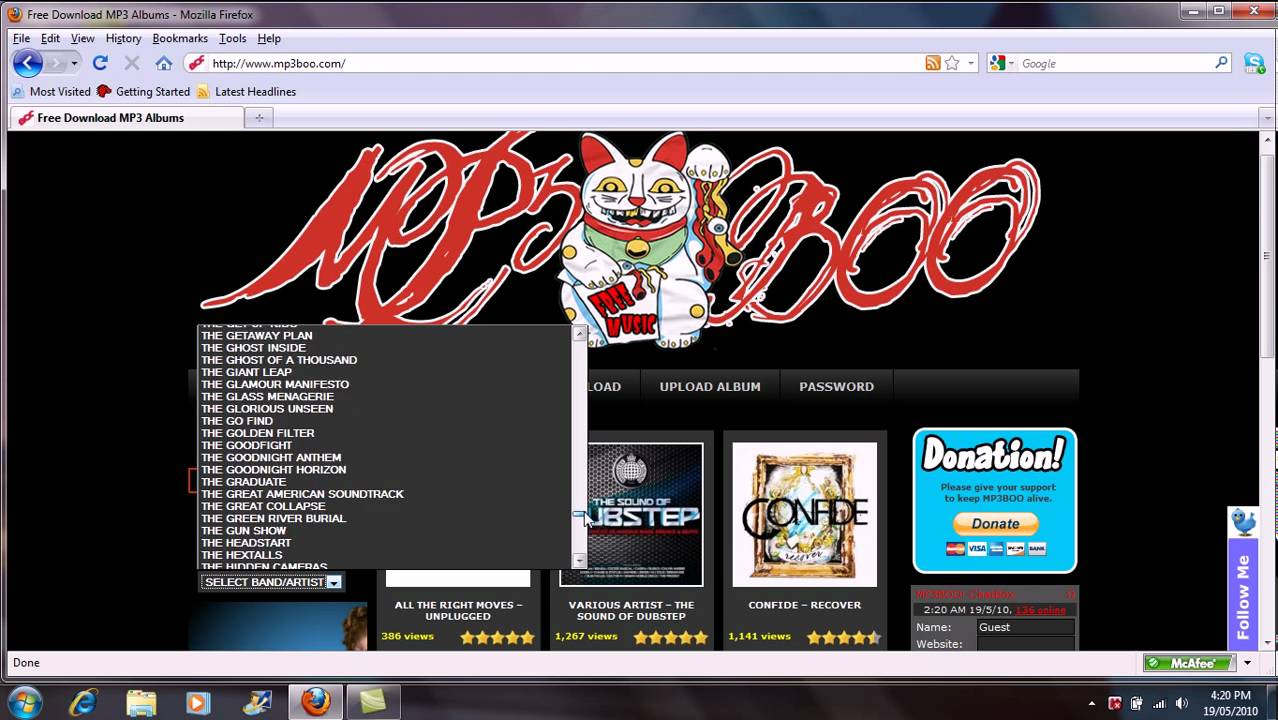The width and height of the screenshot is (1278, 720).
Task: Click the Forward navigation arrow
Action: coord(56,63)
